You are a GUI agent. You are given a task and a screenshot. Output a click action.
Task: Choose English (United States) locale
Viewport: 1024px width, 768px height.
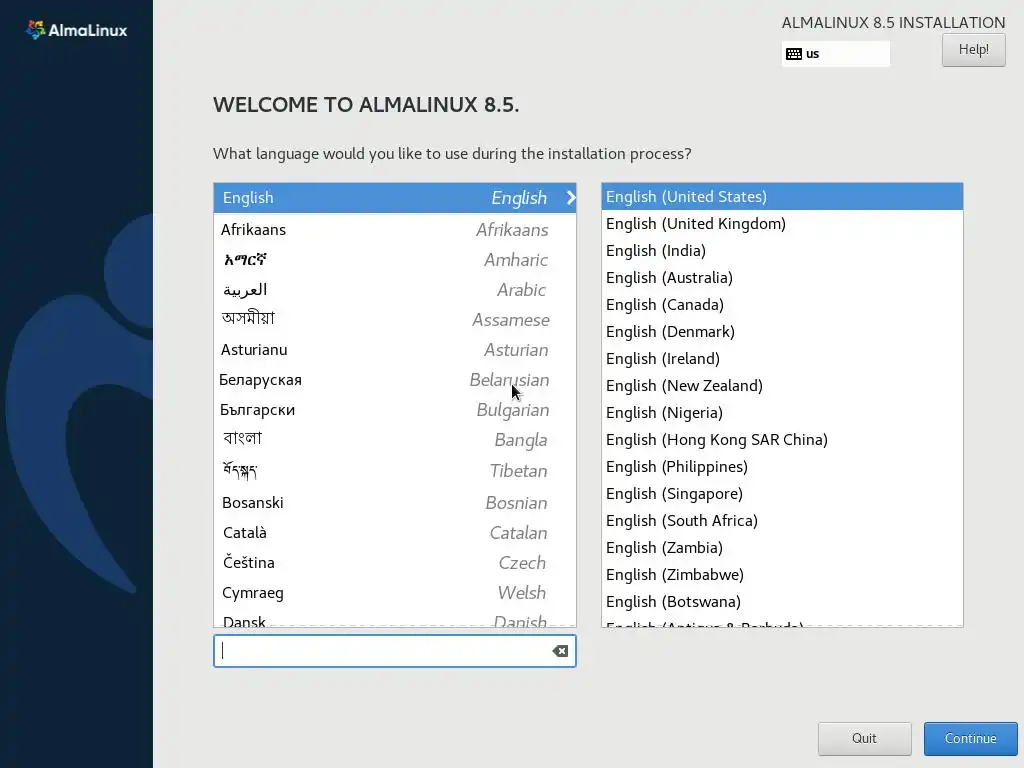pyautogui.click(x=782, y=197)
